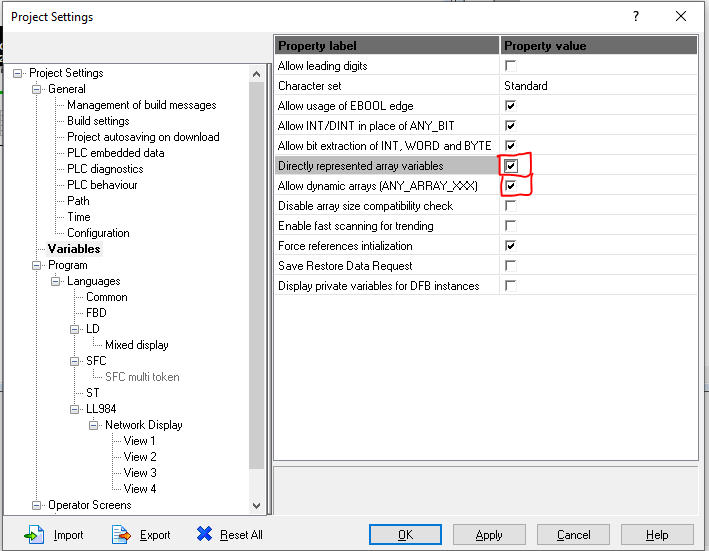Open Configuration settings item
Image resolution: width=709 pixels, height=551 pixels.
pyautogui.click(x=98, y=233)
